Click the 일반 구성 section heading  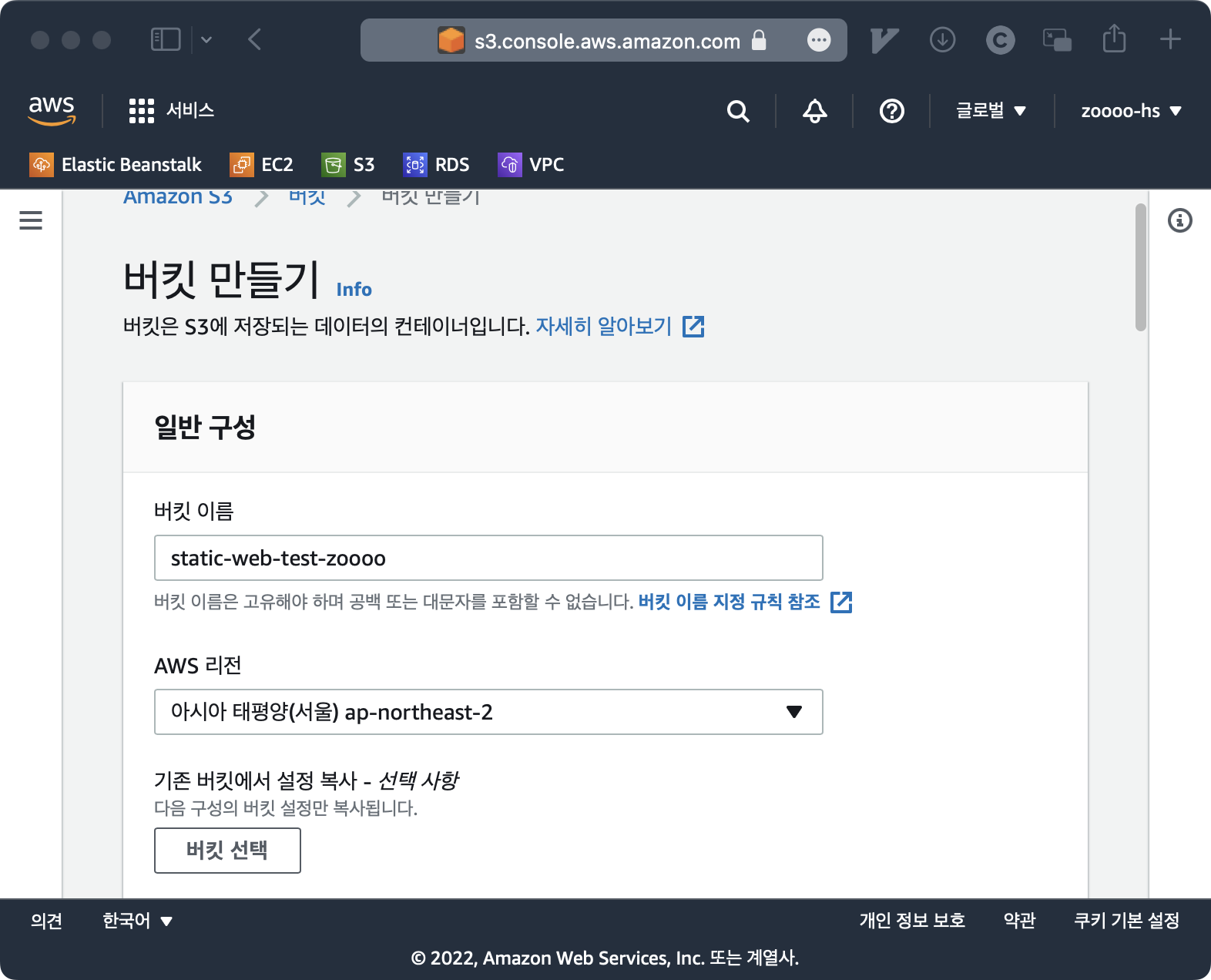[205, 427]
